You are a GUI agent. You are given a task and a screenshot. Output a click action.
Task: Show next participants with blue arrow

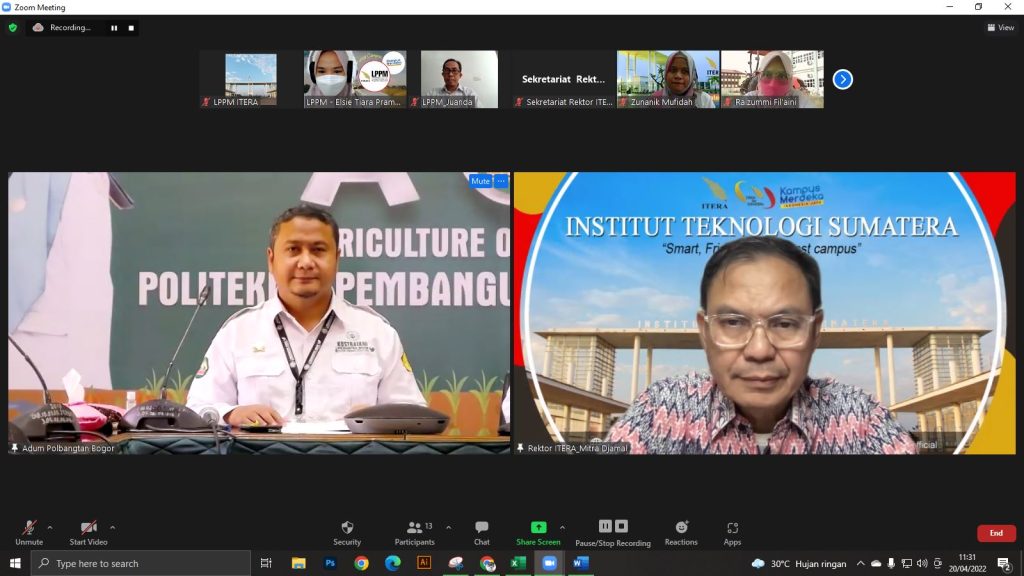842,79
